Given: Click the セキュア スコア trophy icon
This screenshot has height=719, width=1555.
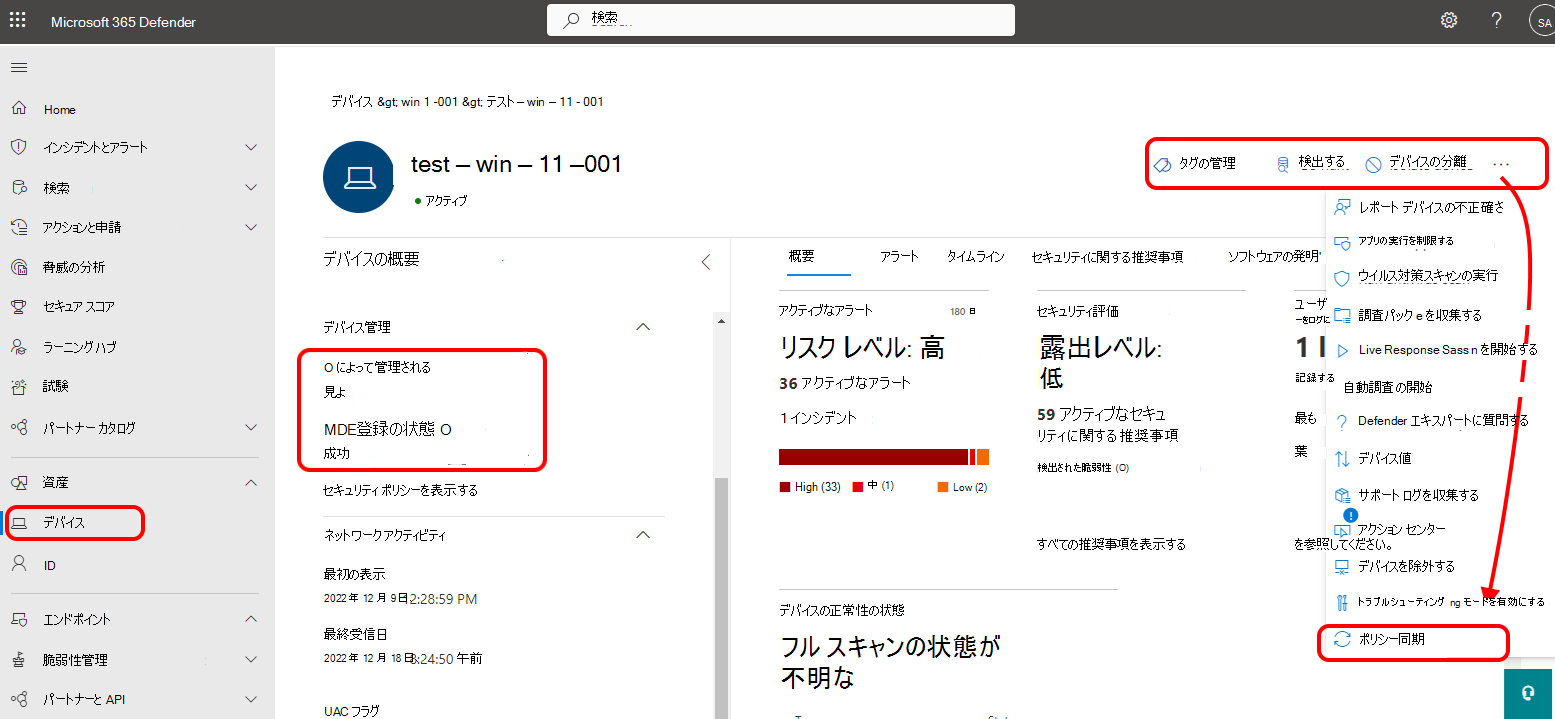Looking at the screenshot, I should coord(19,307).
